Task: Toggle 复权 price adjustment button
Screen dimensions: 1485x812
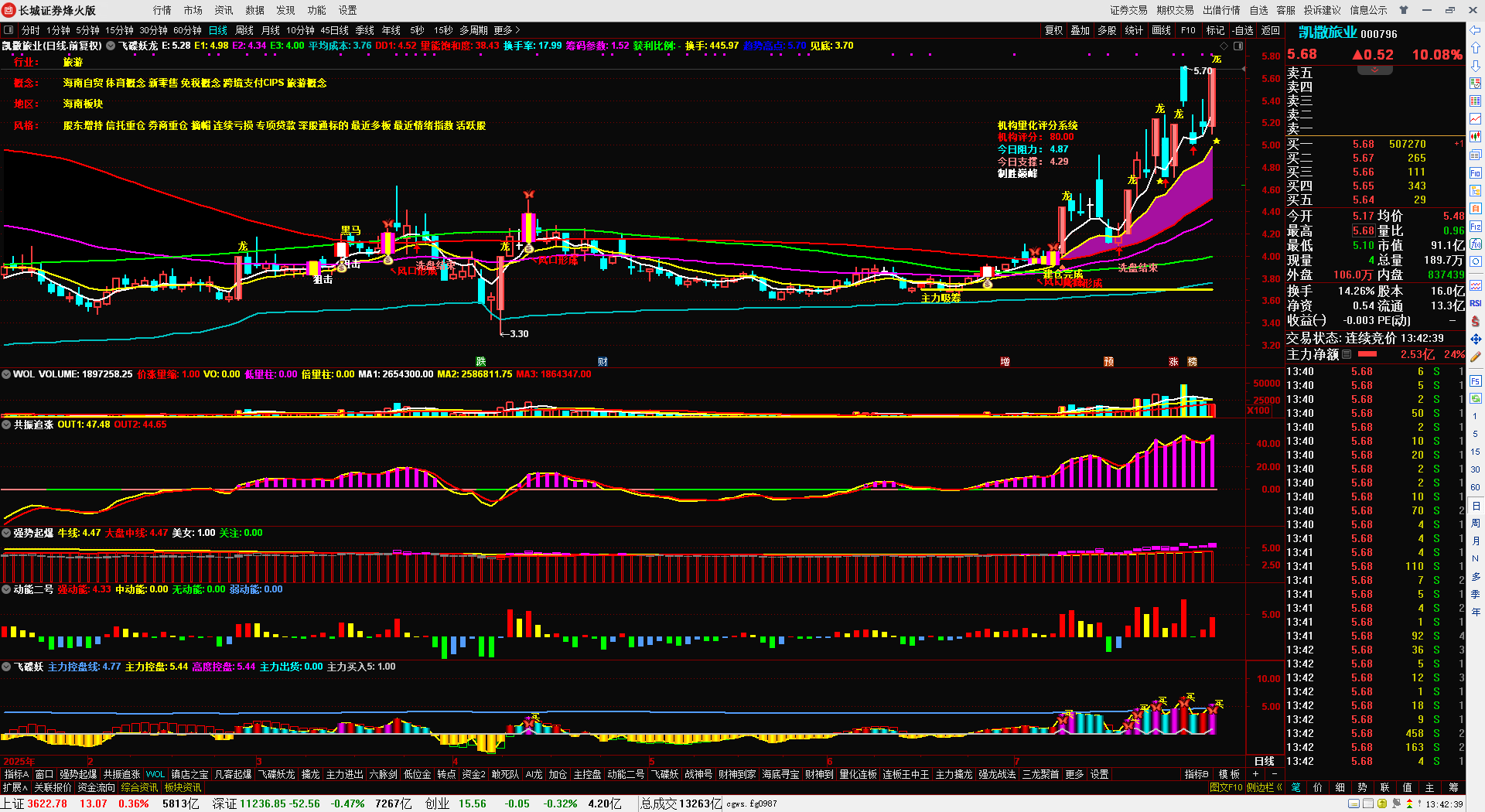Action: [x=1053, y=30]
